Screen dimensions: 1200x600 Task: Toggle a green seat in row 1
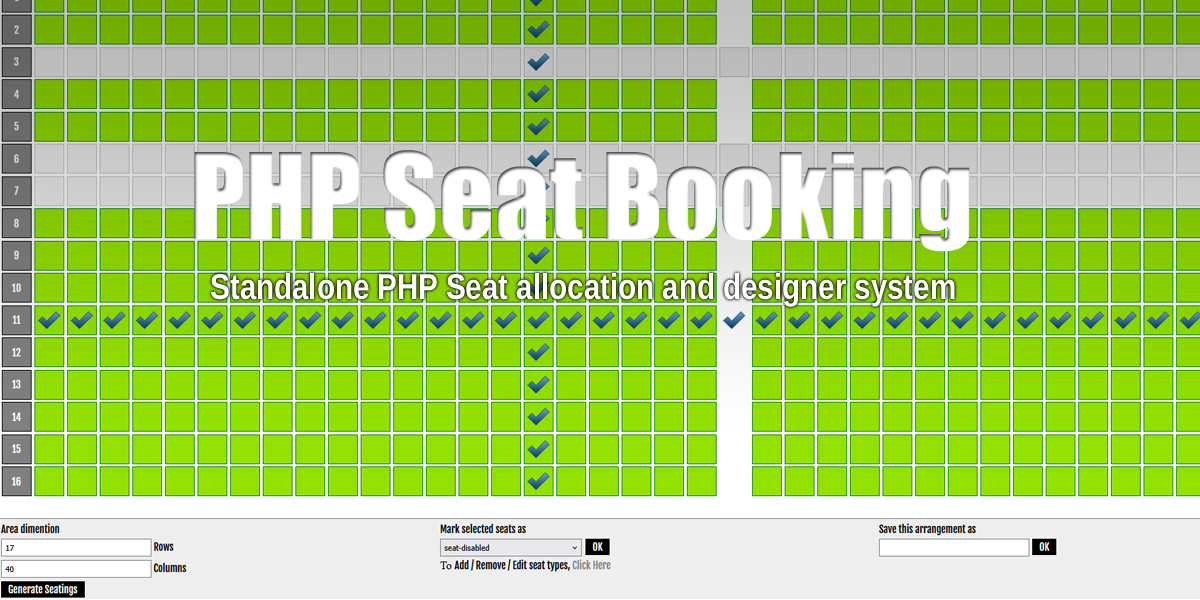80,3
